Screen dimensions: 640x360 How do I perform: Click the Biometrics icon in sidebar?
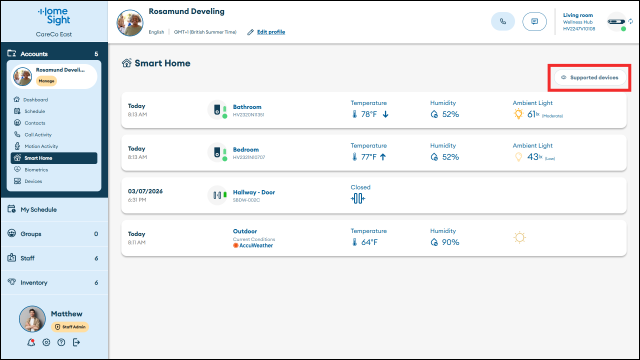(x=17, y=169)
